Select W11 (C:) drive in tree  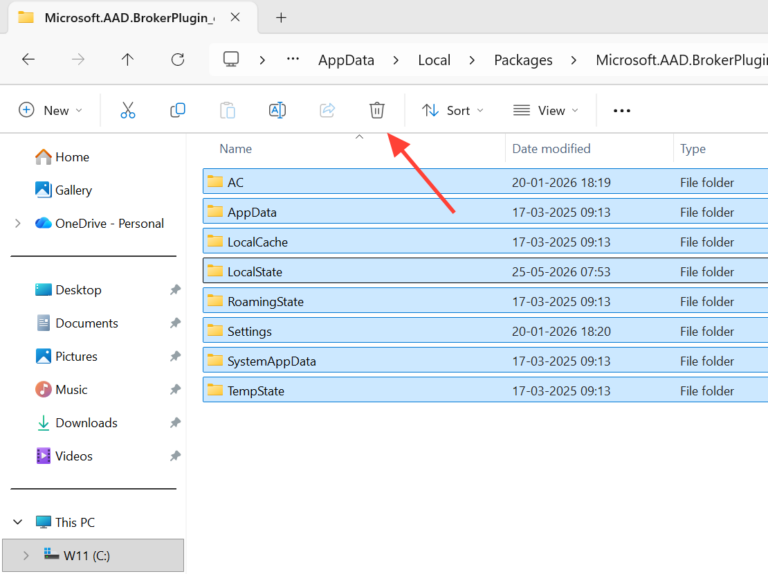93,555
